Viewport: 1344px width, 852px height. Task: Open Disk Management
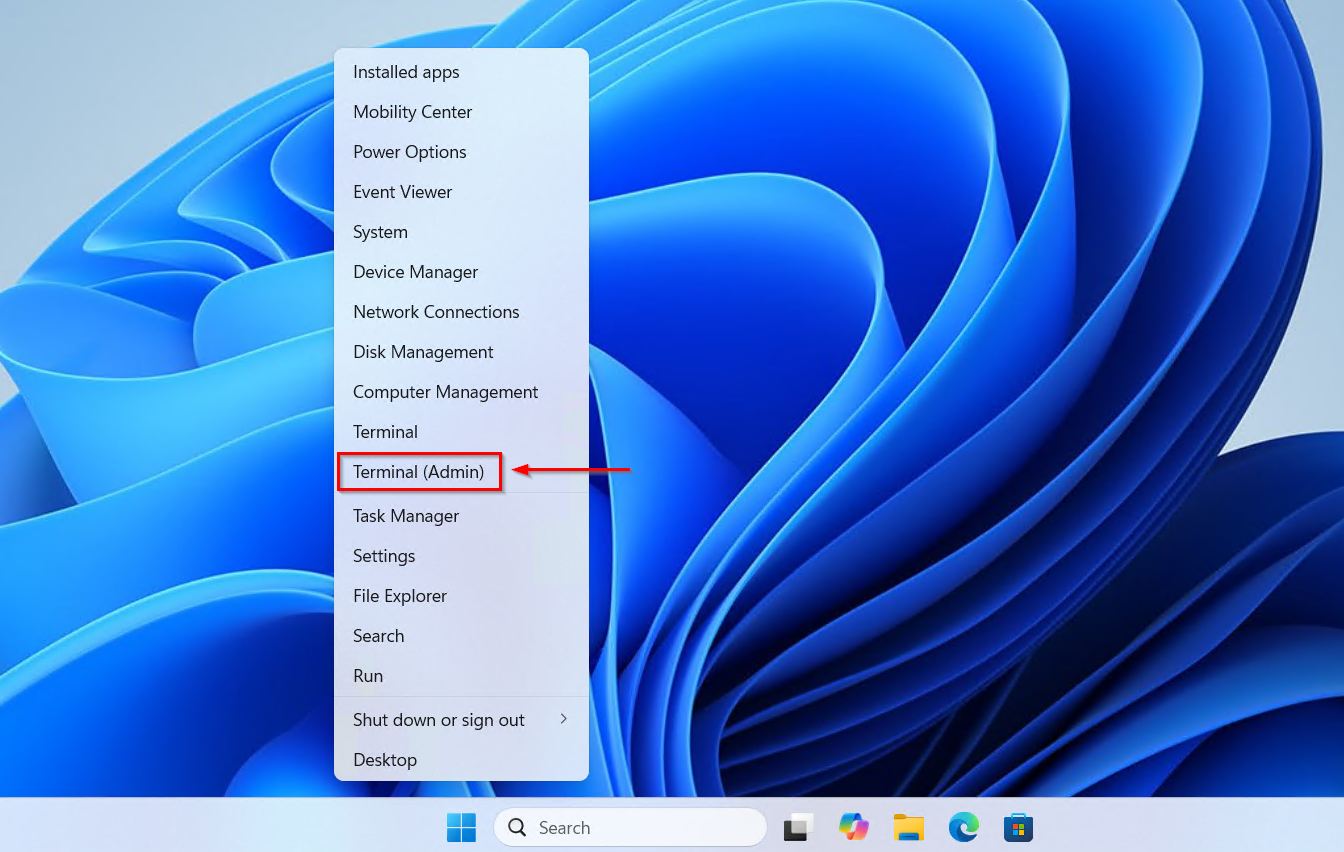(423, 352)
